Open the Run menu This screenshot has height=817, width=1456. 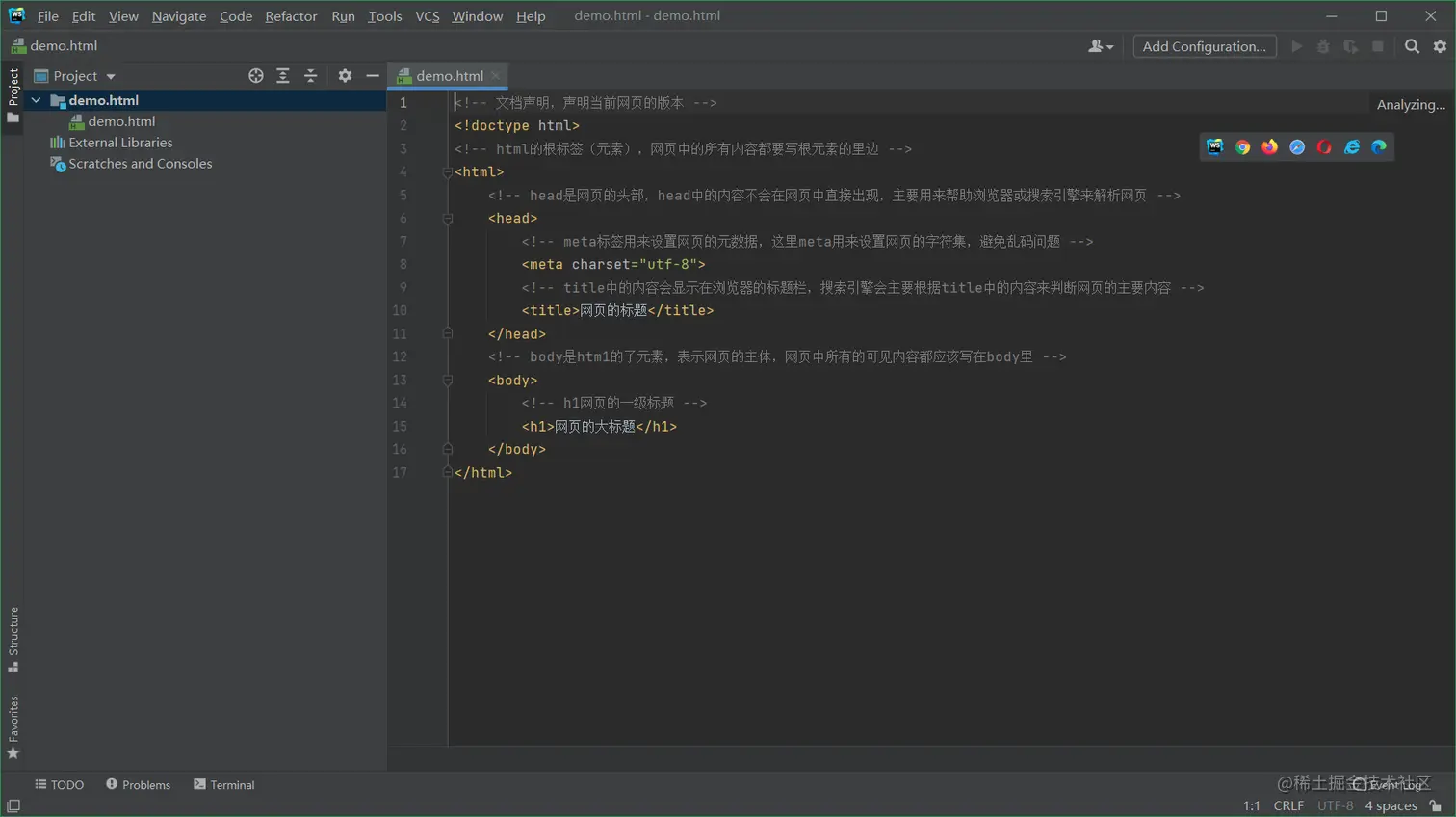click(343, 16)
